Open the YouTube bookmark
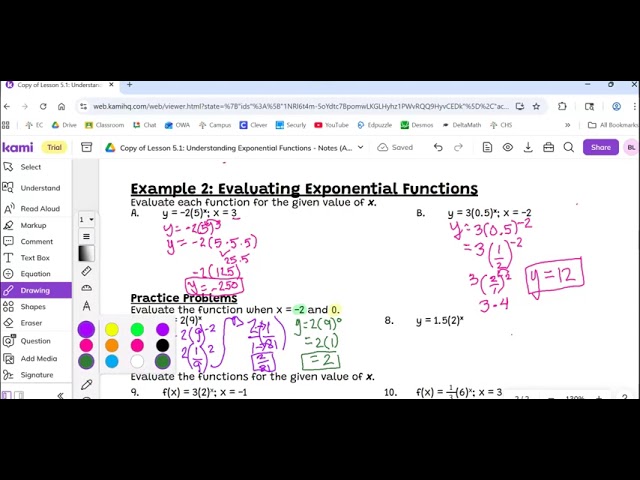The image size is (640, 480). pyautogui.click(x=331, y=125)
